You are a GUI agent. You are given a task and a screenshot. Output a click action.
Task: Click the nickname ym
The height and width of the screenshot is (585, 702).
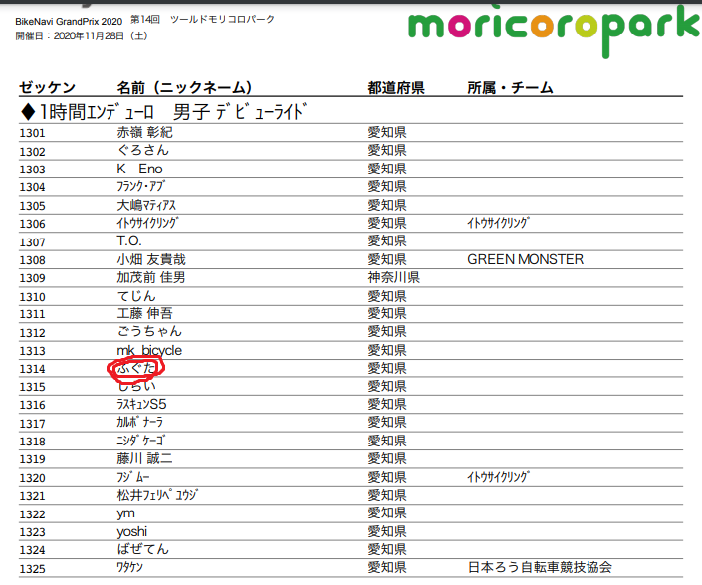tap(125, 514)
